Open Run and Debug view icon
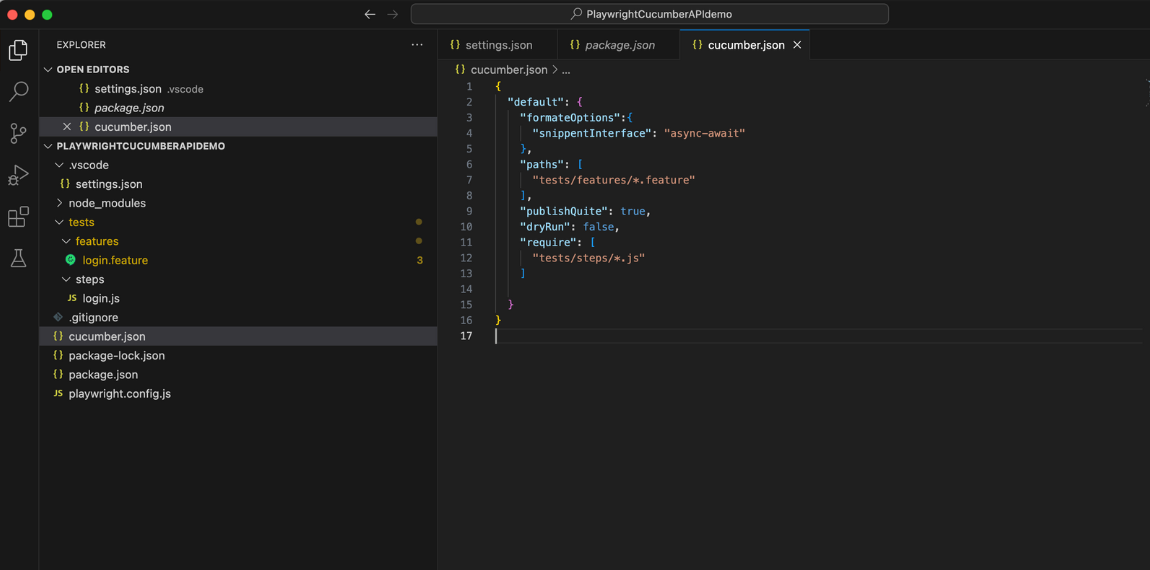This screenshot has height=570, width=1150. click(18, 175)
